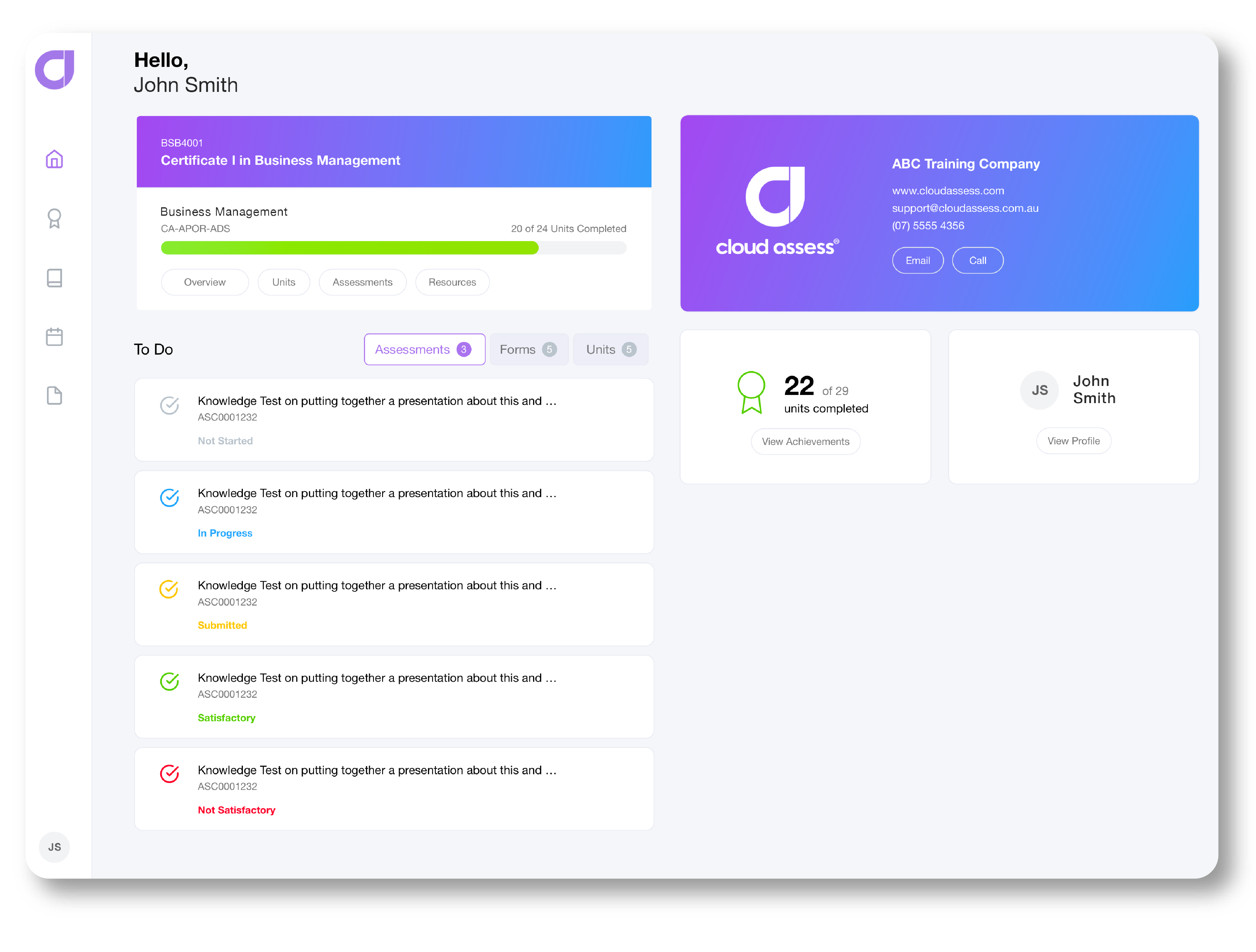
Task: Open the Submitted Knowledge Test card
Action: [x=394, y=605]
